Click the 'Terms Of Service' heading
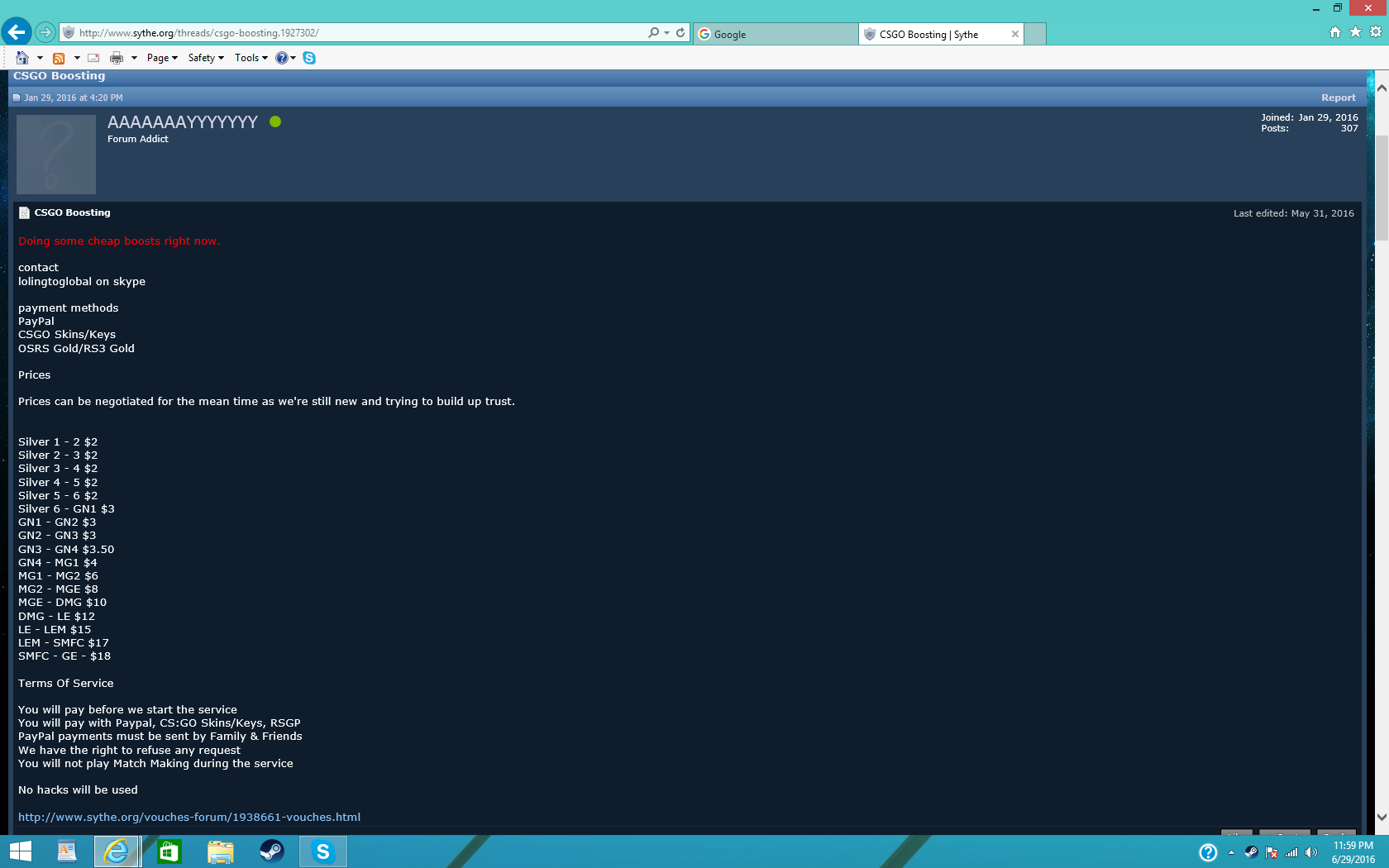This screenshot has width=1389, height=868. [66, 683]
